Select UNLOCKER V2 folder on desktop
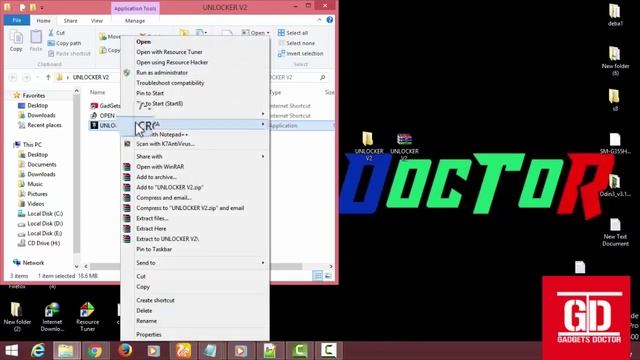The image size is (640, 360). tap(369, 146)
